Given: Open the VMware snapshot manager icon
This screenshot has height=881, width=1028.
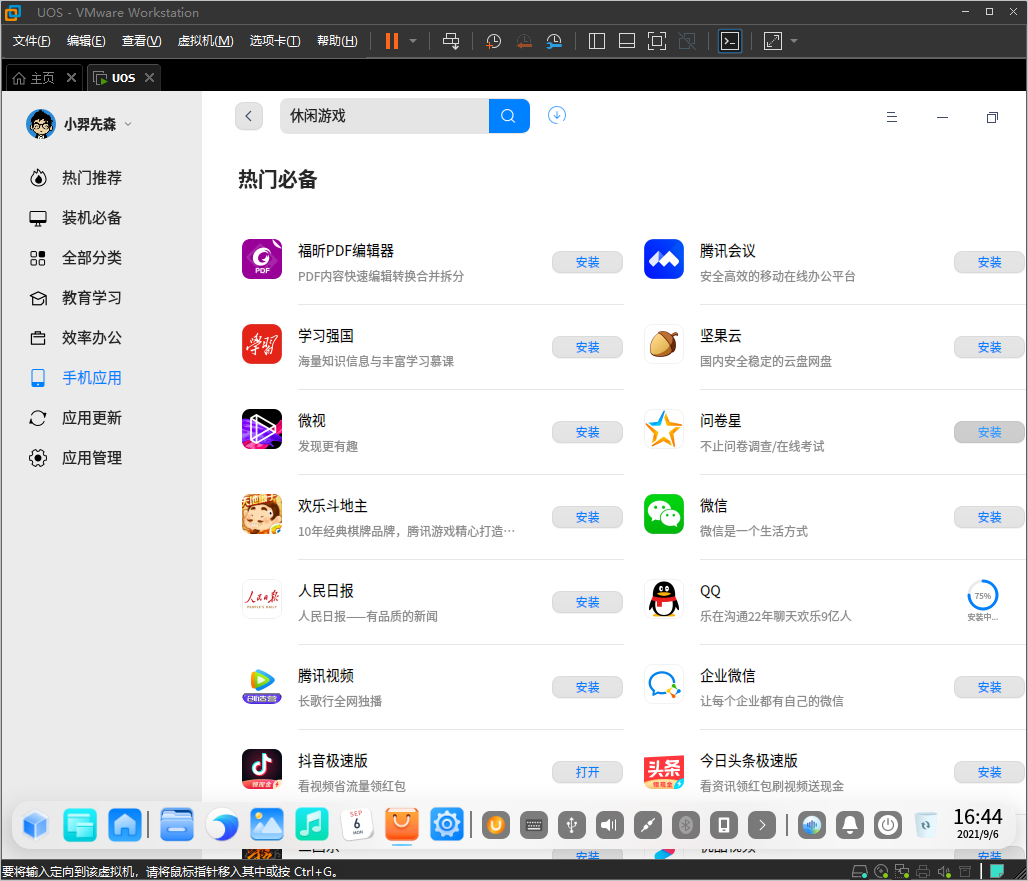Looking at the screenshot, I should point(554,41).
